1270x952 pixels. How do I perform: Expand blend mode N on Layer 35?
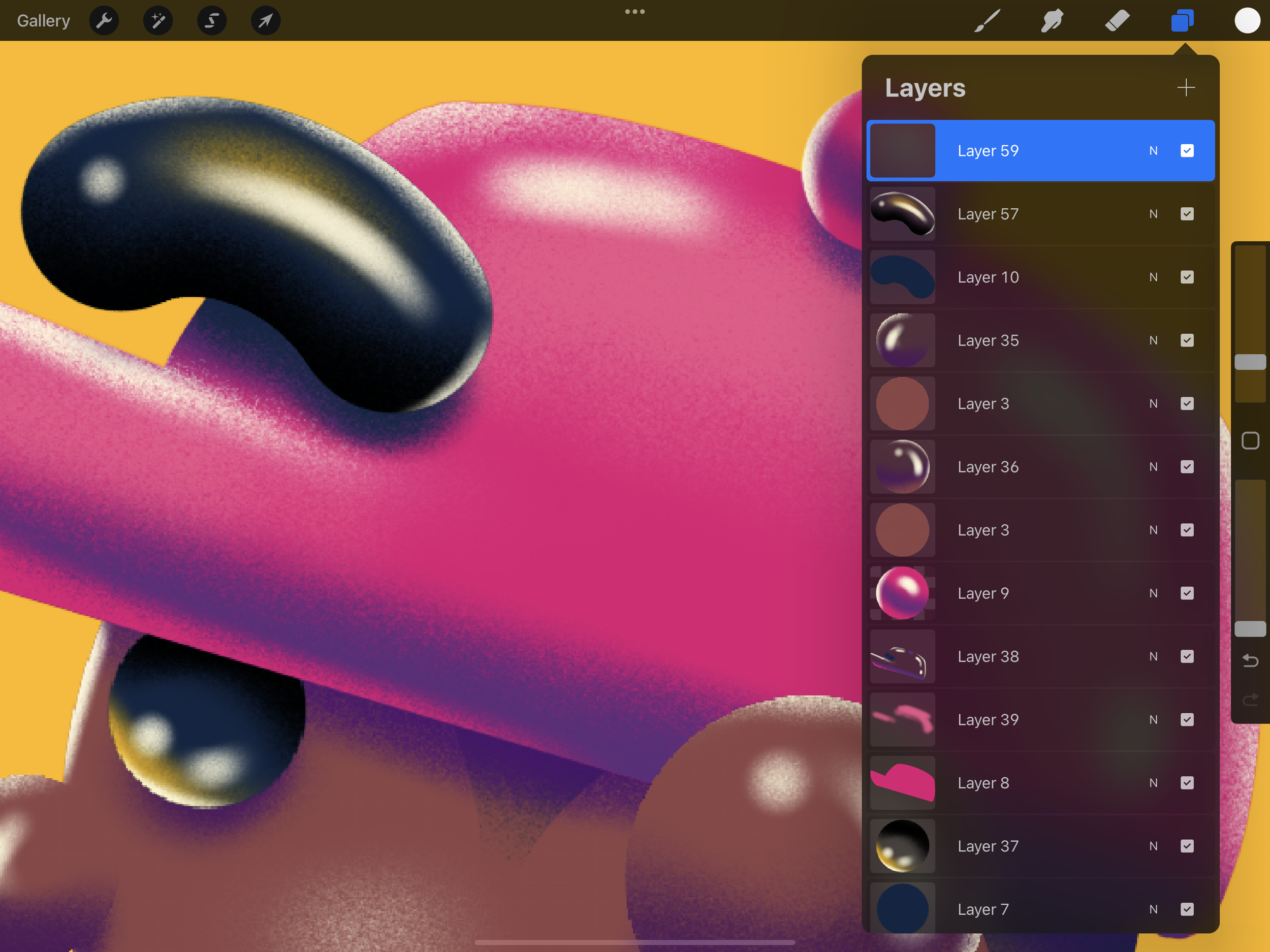(x=1153, y=340)
